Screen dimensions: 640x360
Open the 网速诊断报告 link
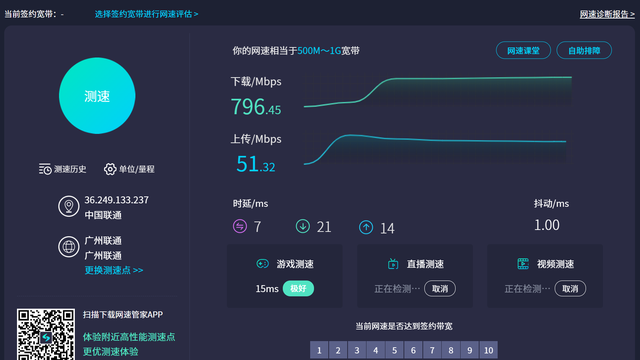(x=607, y=14)
